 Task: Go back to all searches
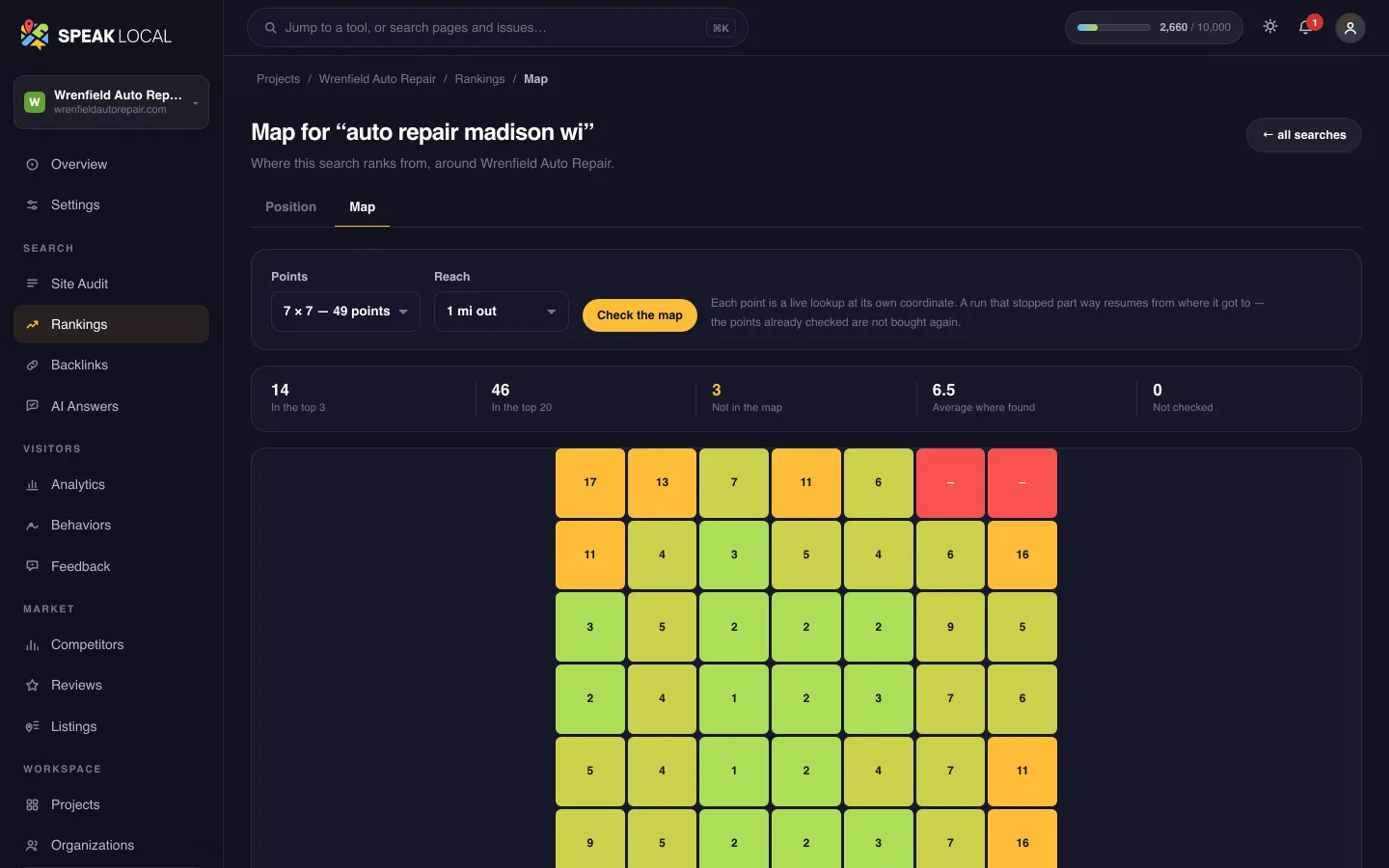[x=1304, y=135]
